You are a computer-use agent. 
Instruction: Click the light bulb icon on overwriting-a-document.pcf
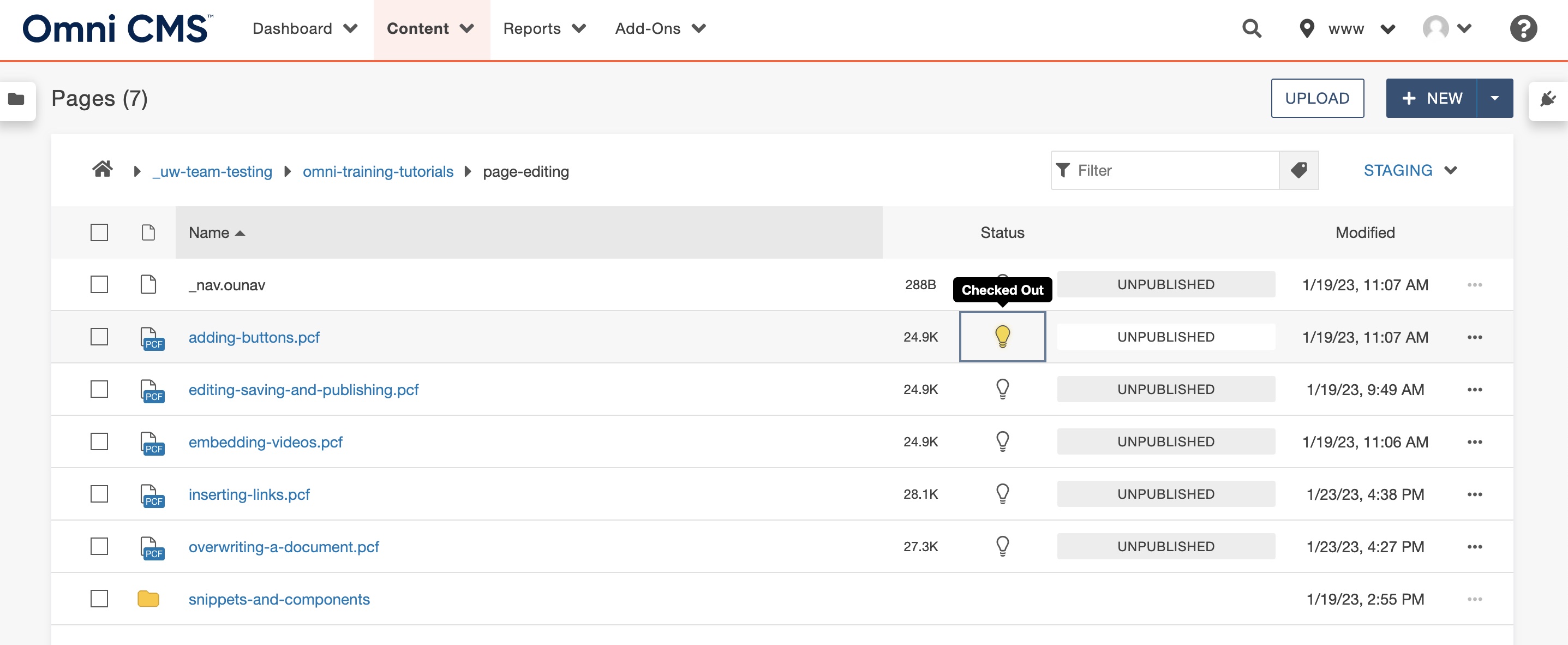tap(1003, 546)
